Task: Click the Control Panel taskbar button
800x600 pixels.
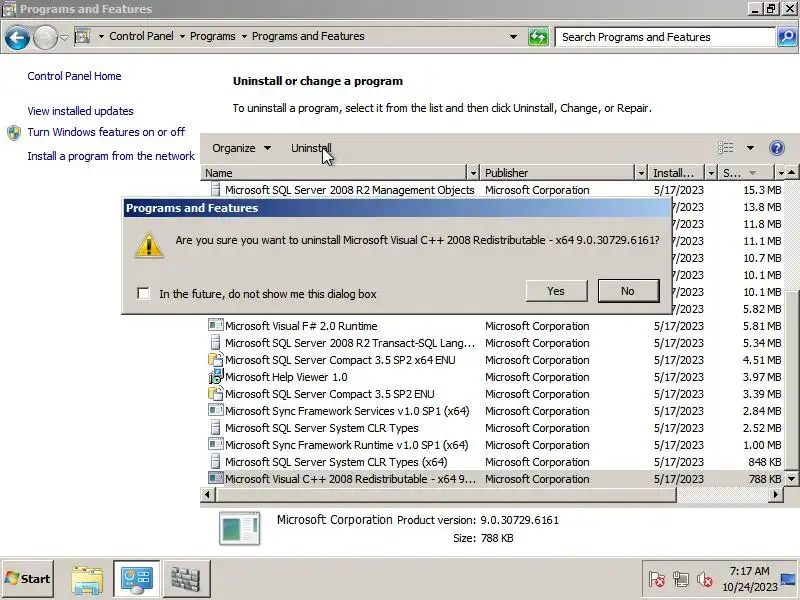Action: click(136, 580)
